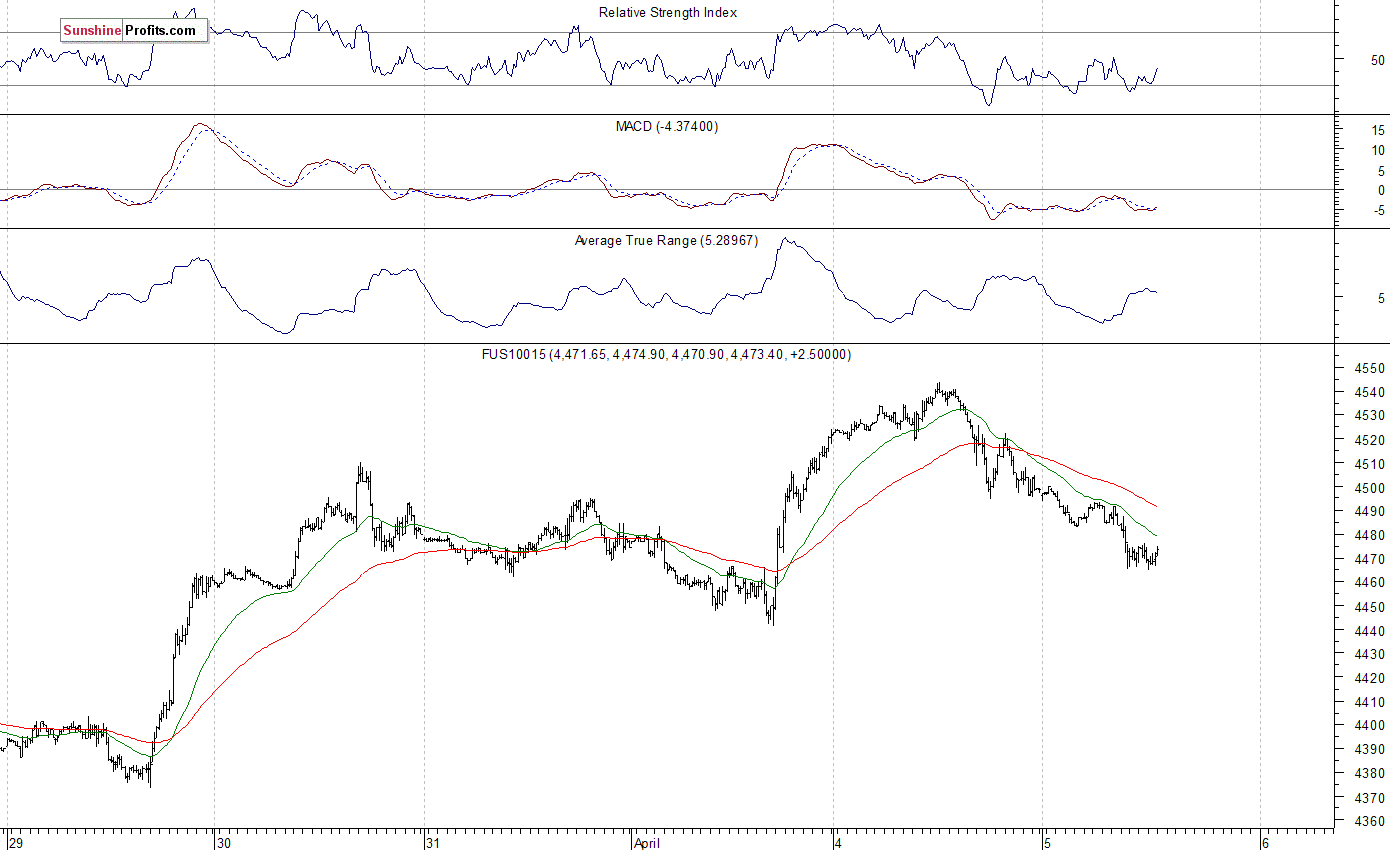Click price axis label 4360
Image resolution: width=1390 pixels, height=850 pixels.
pos(1370,822)
